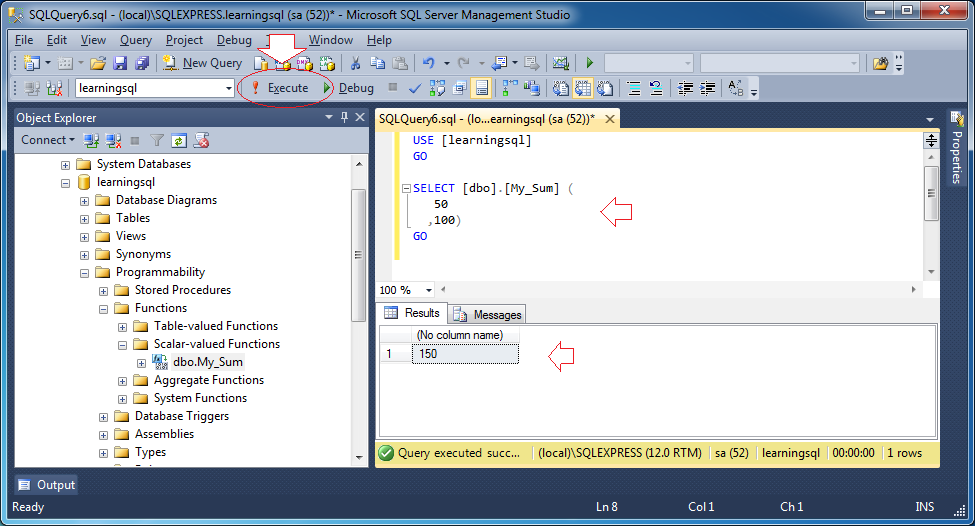Click the Object Explorer Refresh icon

click(x=178, y=141)
